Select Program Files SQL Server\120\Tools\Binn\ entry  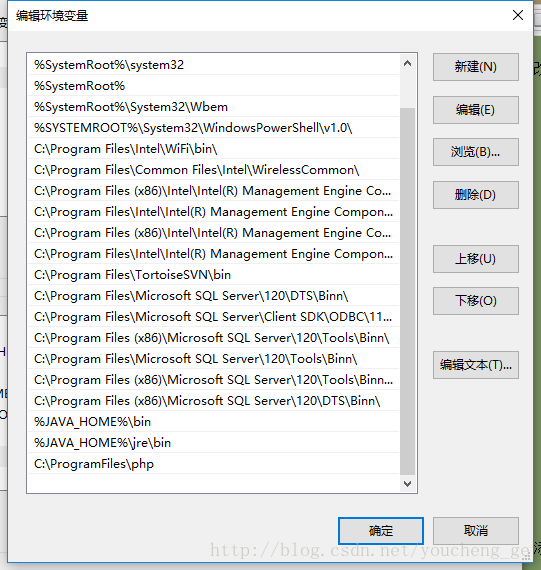213,359
